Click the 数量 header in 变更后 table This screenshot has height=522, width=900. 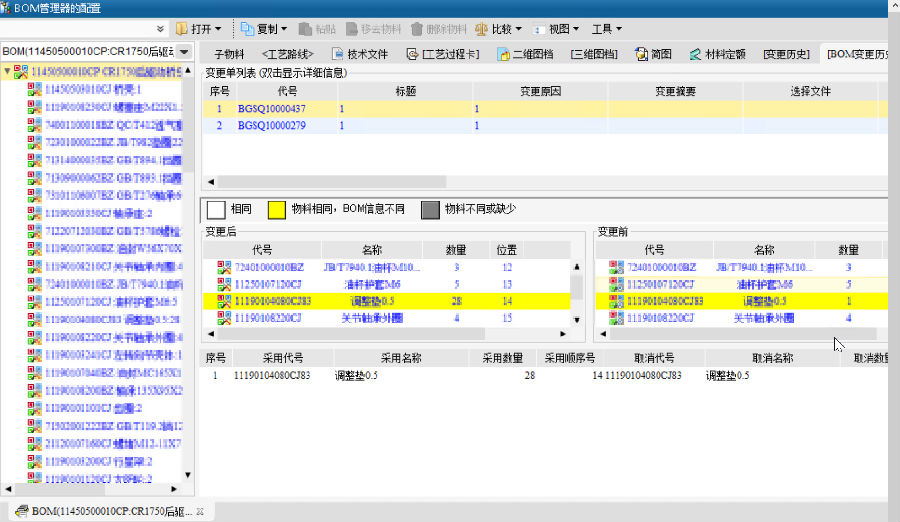[456, 250]
